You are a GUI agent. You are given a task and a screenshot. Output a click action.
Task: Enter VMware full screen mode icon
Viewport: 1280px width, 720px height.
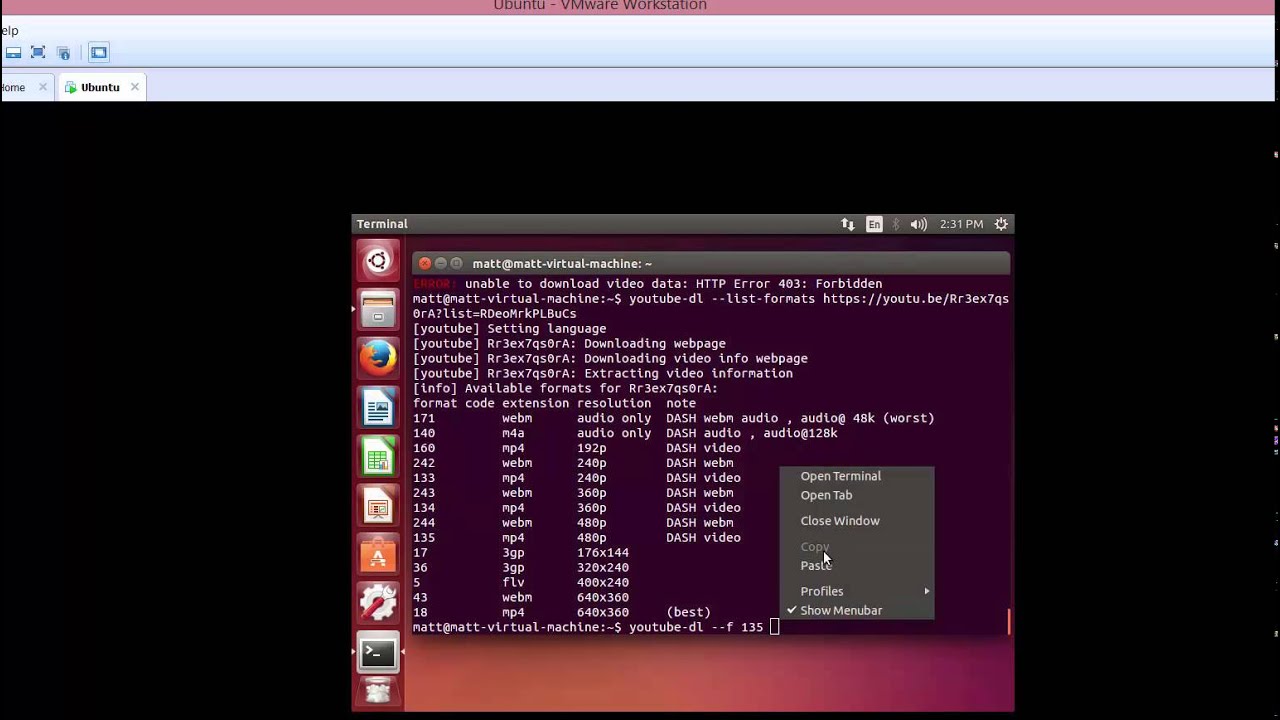38,52
